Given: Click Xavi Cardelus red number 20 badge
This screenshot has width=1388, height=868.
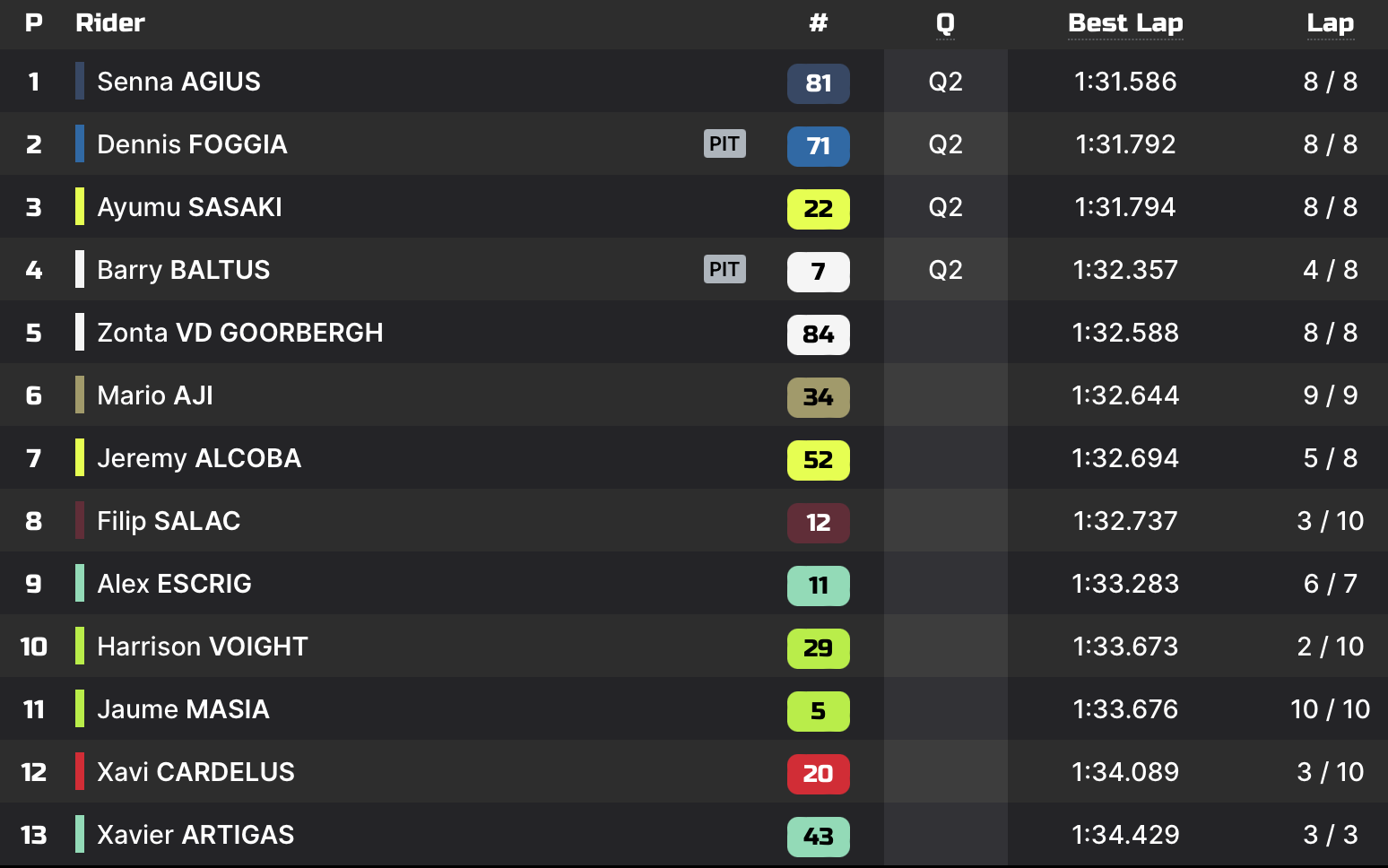Looking at the screenshot, I should click(x=818, y=774).
